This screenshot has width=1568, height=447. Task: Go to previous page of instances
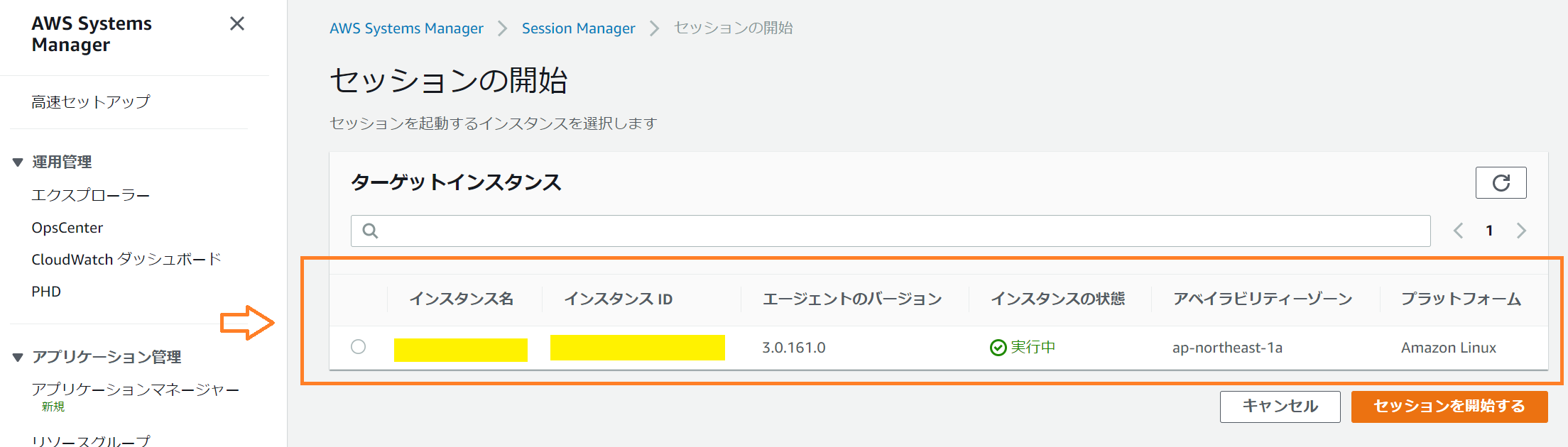[1458, 231]
